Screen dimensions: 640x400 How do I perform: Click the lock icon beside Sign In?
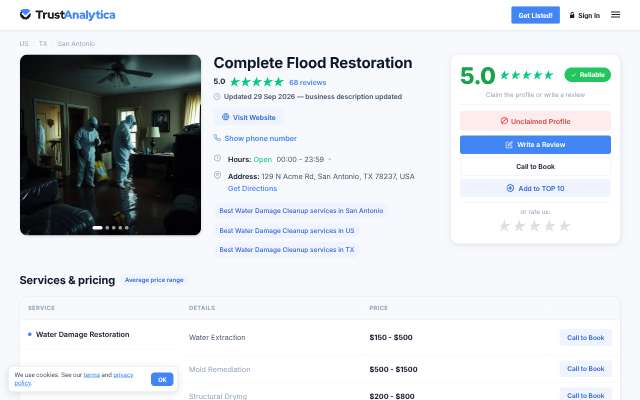(x=572, y=15)
